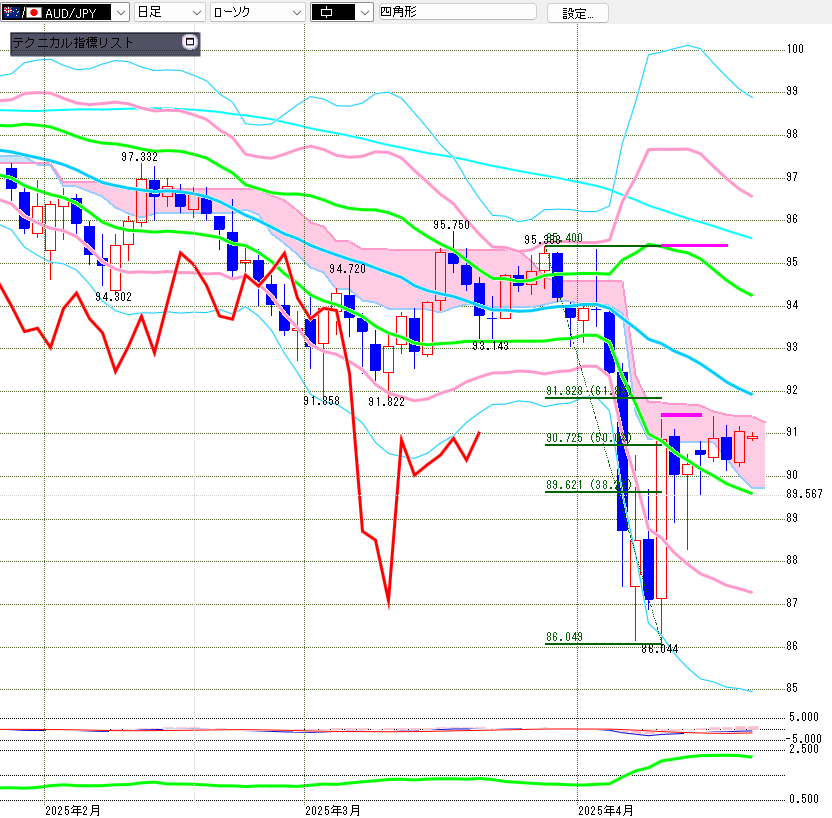Click the -5.000 indicator scale label
Image resolution: width=832 pixels, height=818 pixels.
803,738
